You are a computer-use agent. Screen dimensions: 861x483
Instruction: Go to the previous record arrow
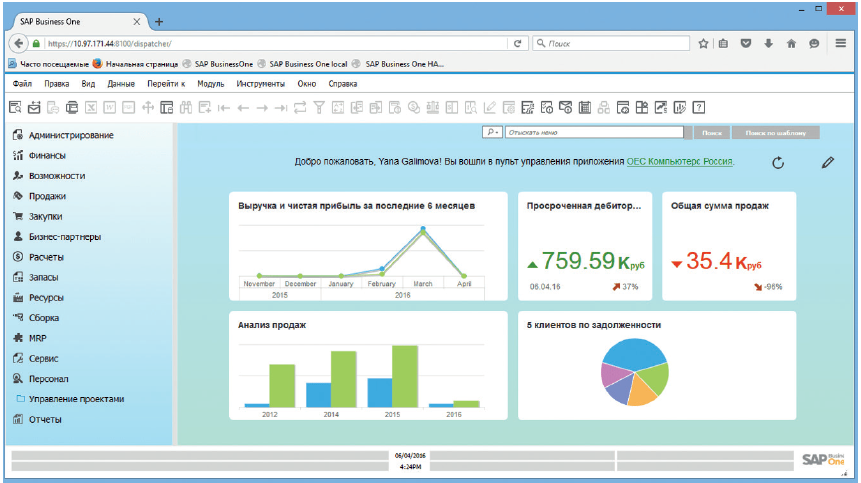pos(243,108)
